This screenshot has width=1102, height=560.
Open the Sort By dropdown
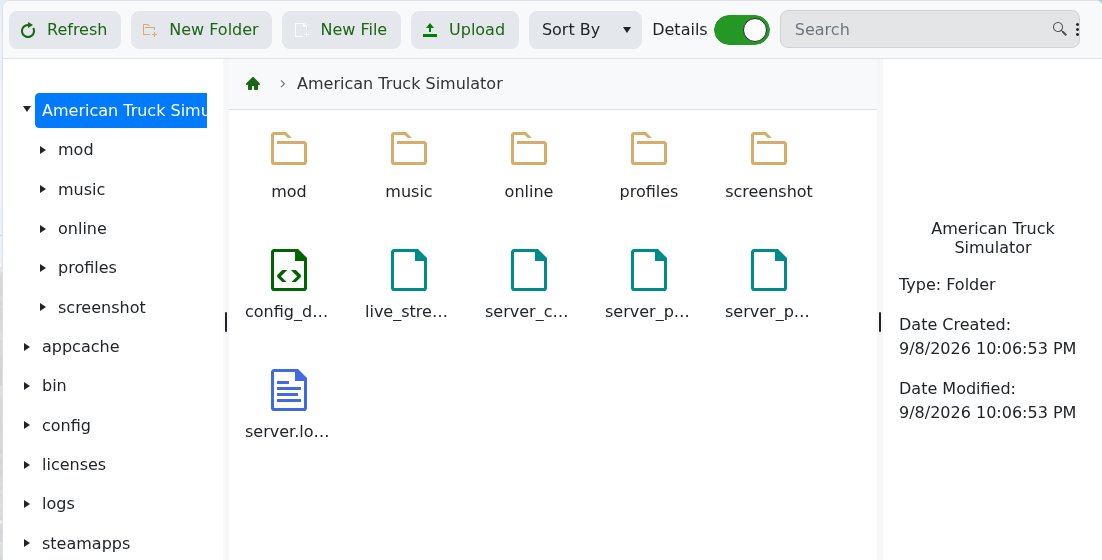pos(585,30)
